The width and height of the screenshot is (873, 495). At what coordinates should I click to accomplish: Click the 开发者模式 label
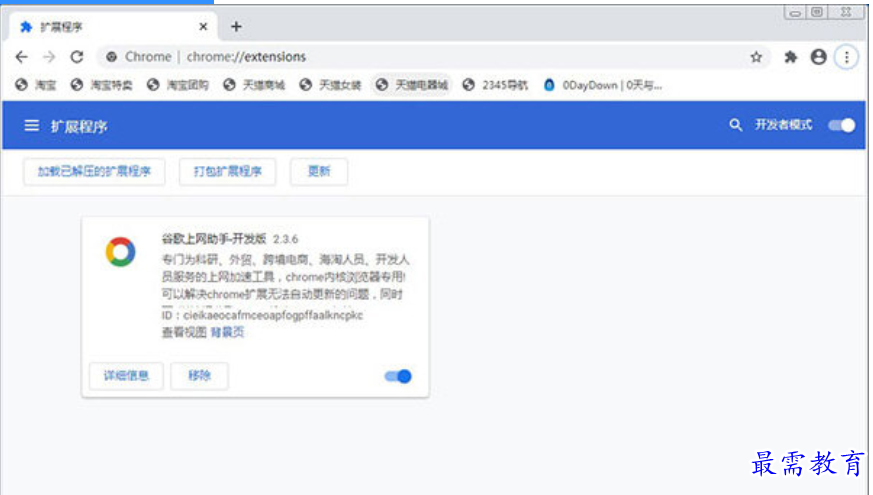click(783, 125)
